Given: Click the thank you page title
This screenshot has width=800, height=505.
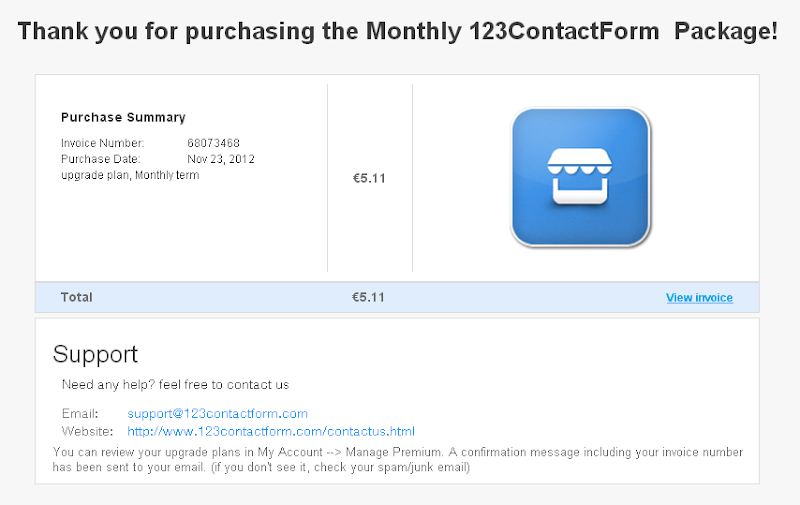Looking at the screenshot, I should click(x=398, y=31).
